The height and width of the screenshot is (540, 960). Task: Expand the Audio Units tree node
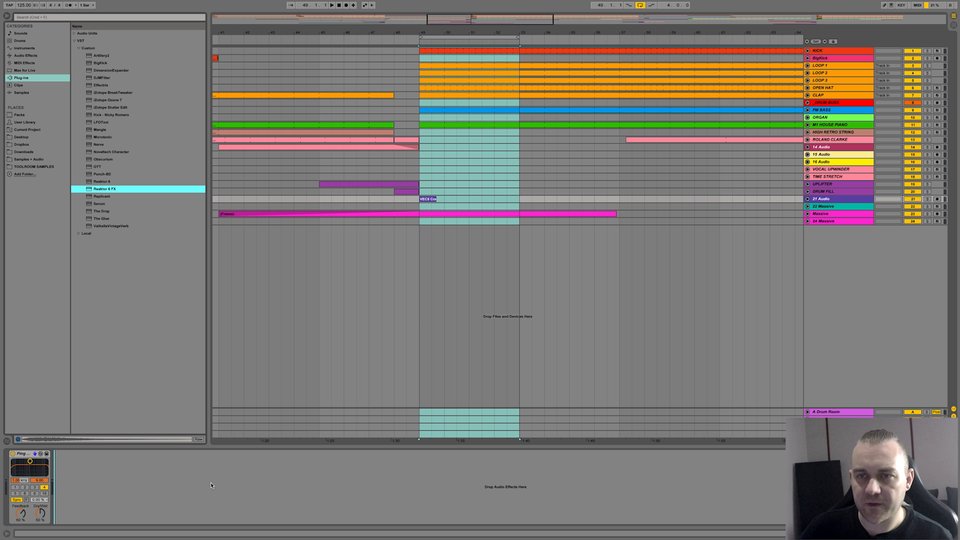tap(74, 33)
